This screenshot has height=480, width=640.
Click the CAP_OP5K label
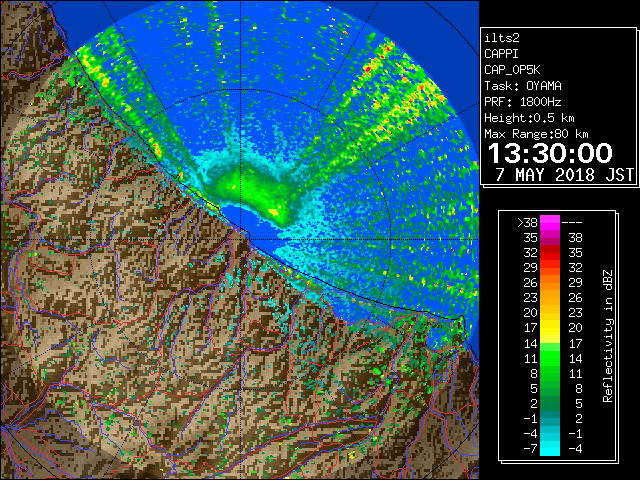tap(512, 70)
